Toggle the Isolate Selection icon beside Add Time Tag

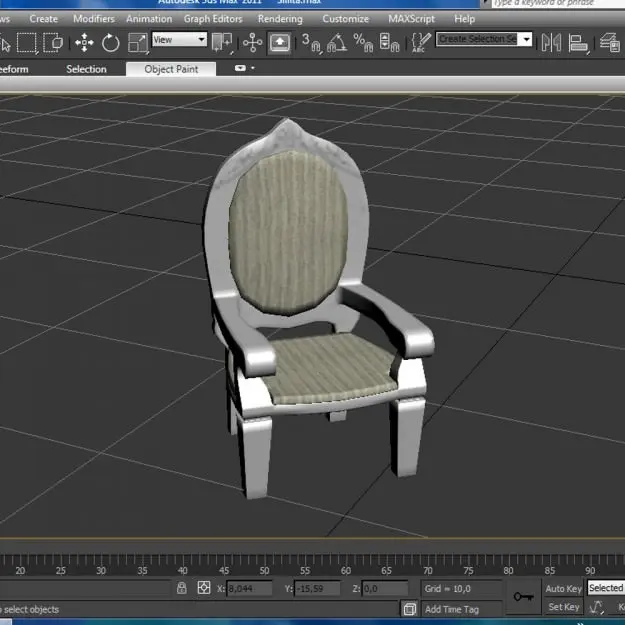coord(409,609)
